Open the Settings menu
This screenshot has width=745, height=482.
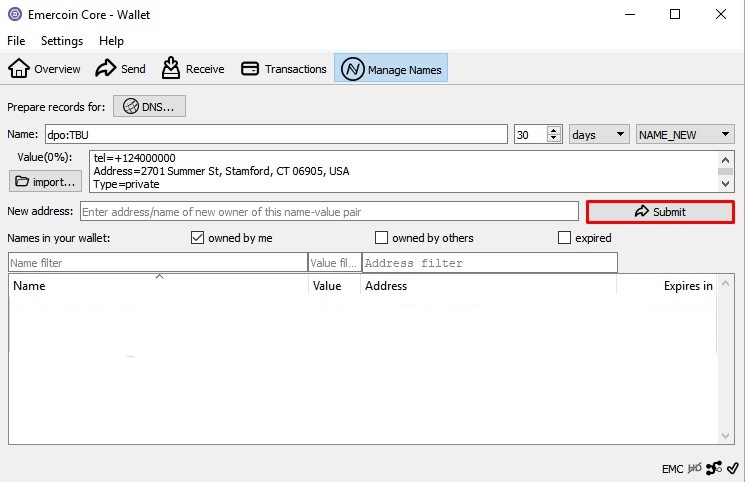click(62, 41)
